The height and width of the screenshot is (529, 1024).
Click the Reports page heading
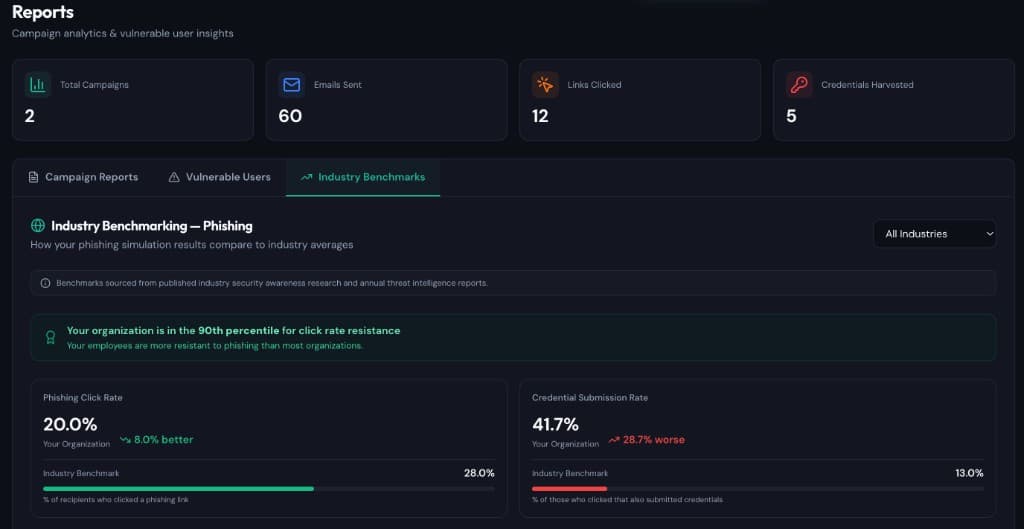point(42,12)
